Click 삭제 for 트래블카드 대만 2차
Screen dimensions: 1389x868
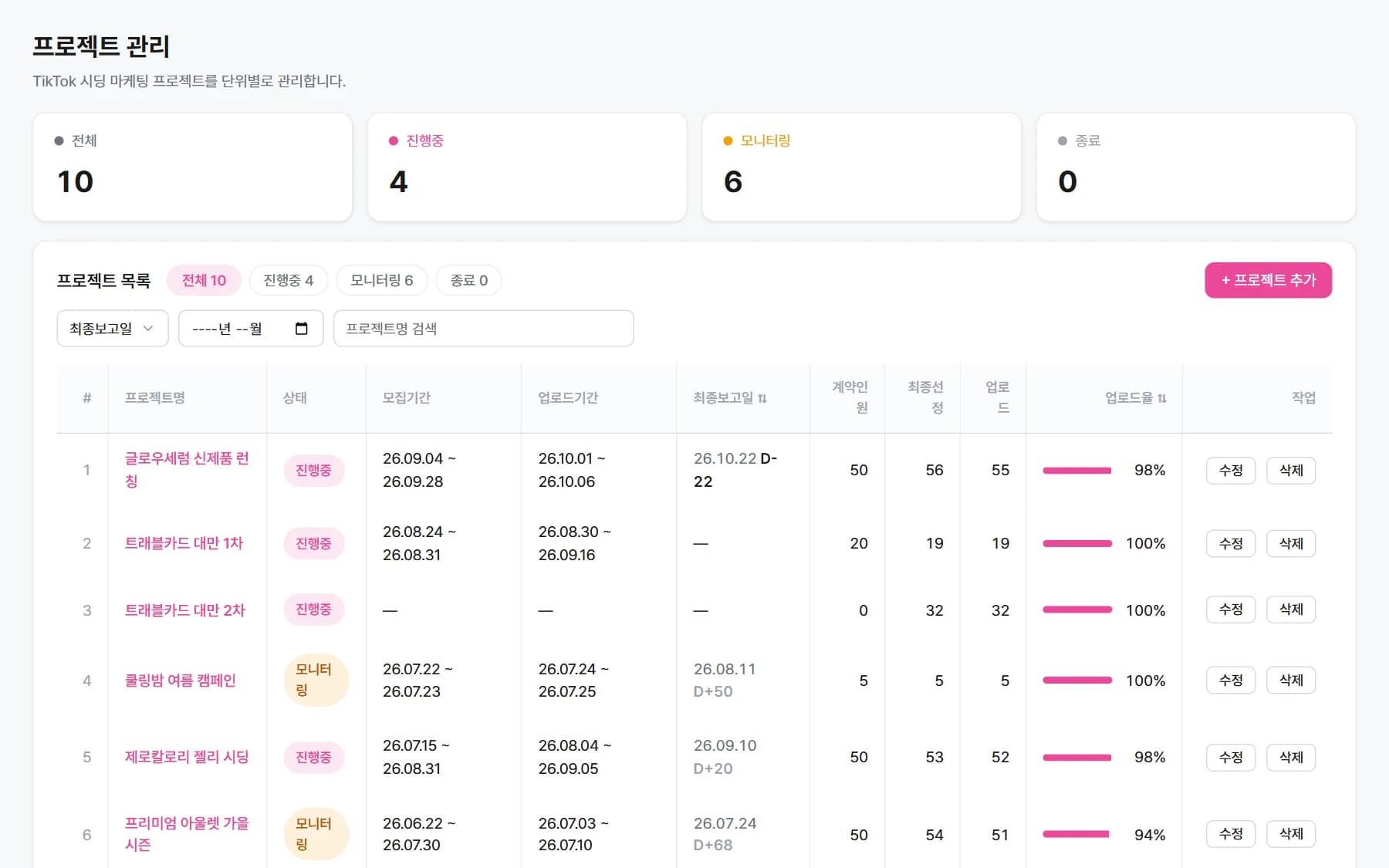click(x=1291, y=610)
